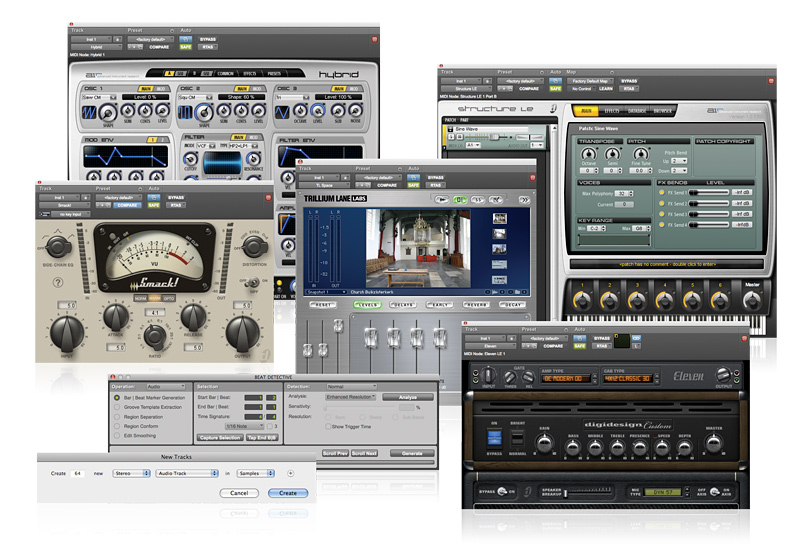This screenshot has height=544, width=800.
Task: Switch to the Database tab in Structure LE
Action: (637, 111)
